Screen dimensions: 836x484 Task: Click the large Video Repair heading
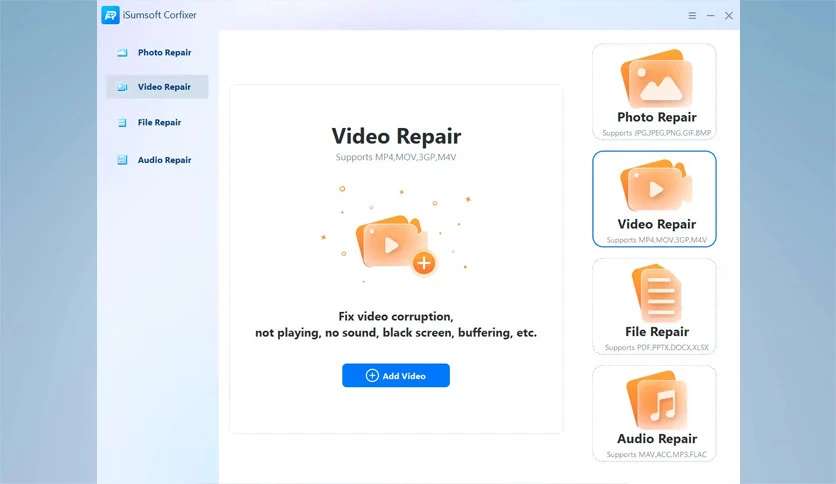click(396, 136)
